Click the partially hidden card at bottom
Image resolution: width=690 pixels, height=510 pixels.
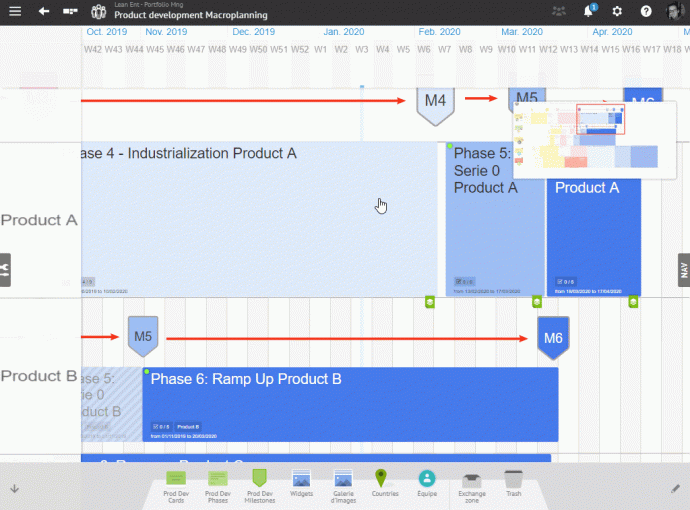316,458
